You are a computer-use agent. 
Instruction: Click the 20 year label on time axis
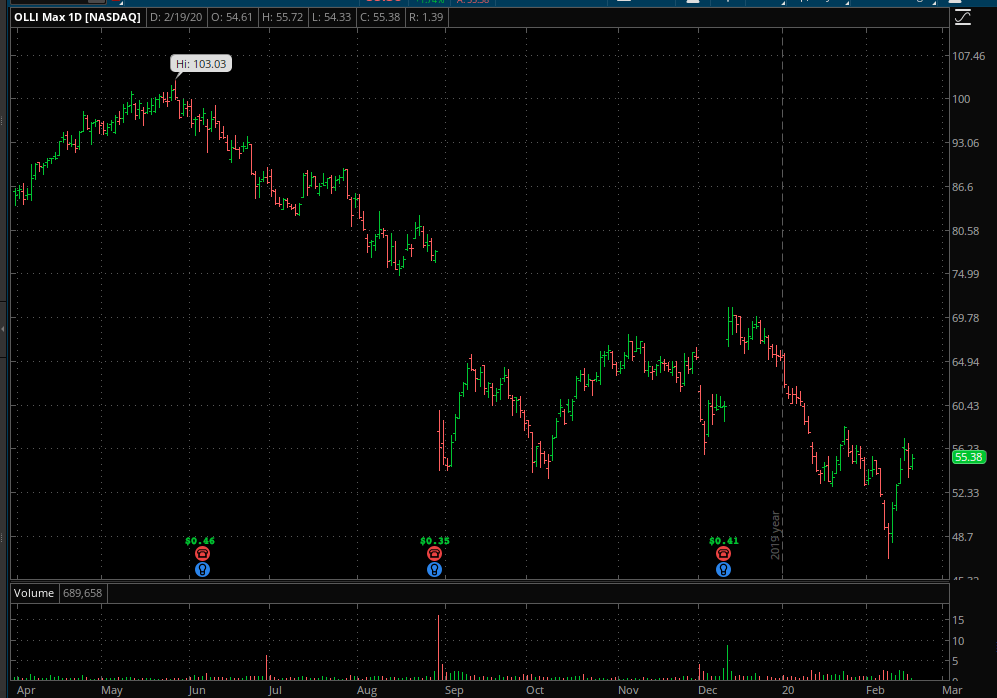[788, 690]
